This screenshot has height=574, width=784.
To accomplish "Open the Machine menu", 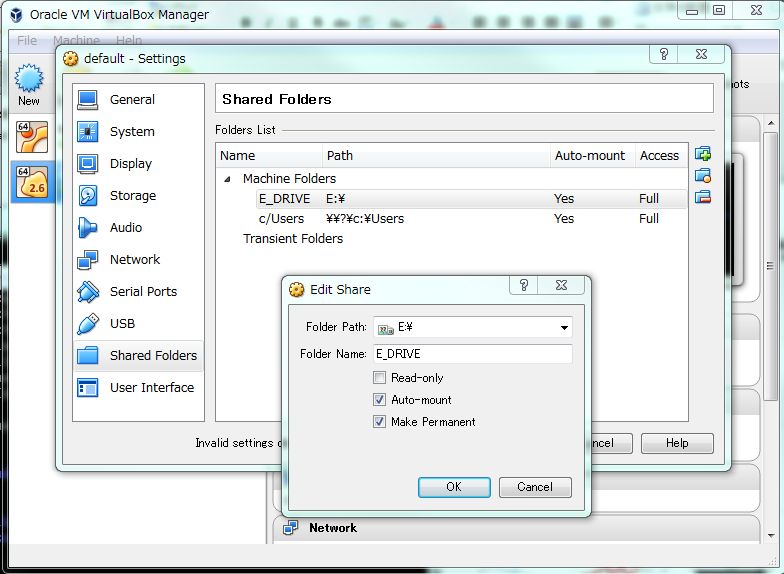I will point(76,40).
